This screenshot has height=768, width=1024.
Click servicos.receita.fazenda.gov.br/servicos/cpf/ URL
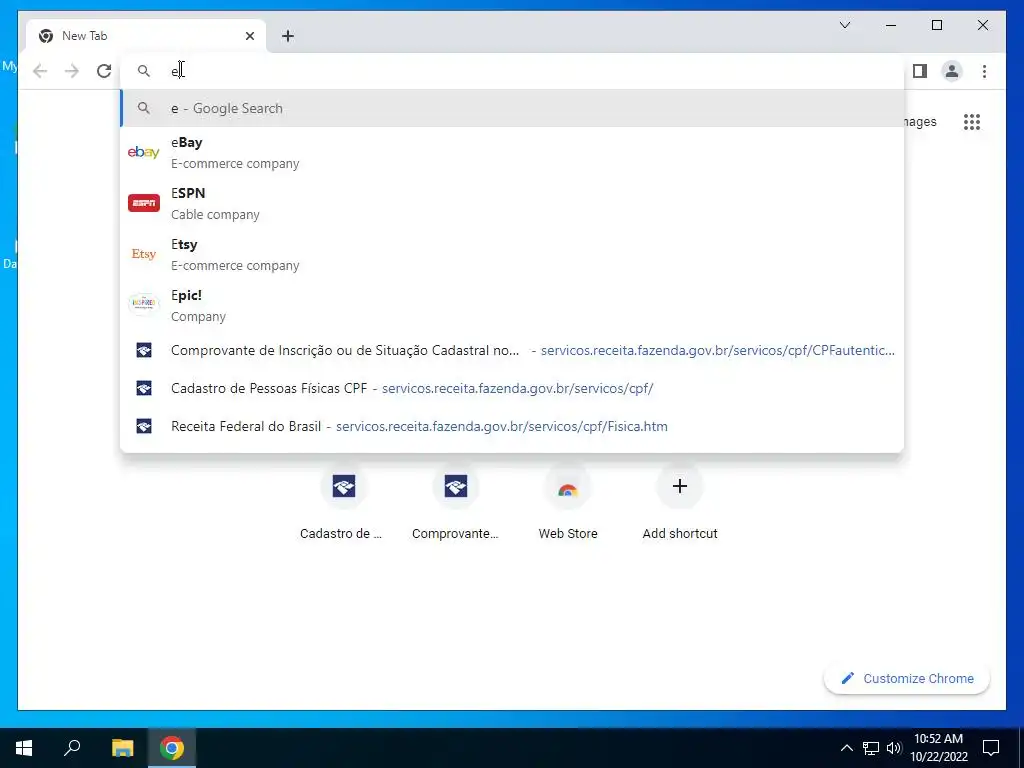click(517, 389)
